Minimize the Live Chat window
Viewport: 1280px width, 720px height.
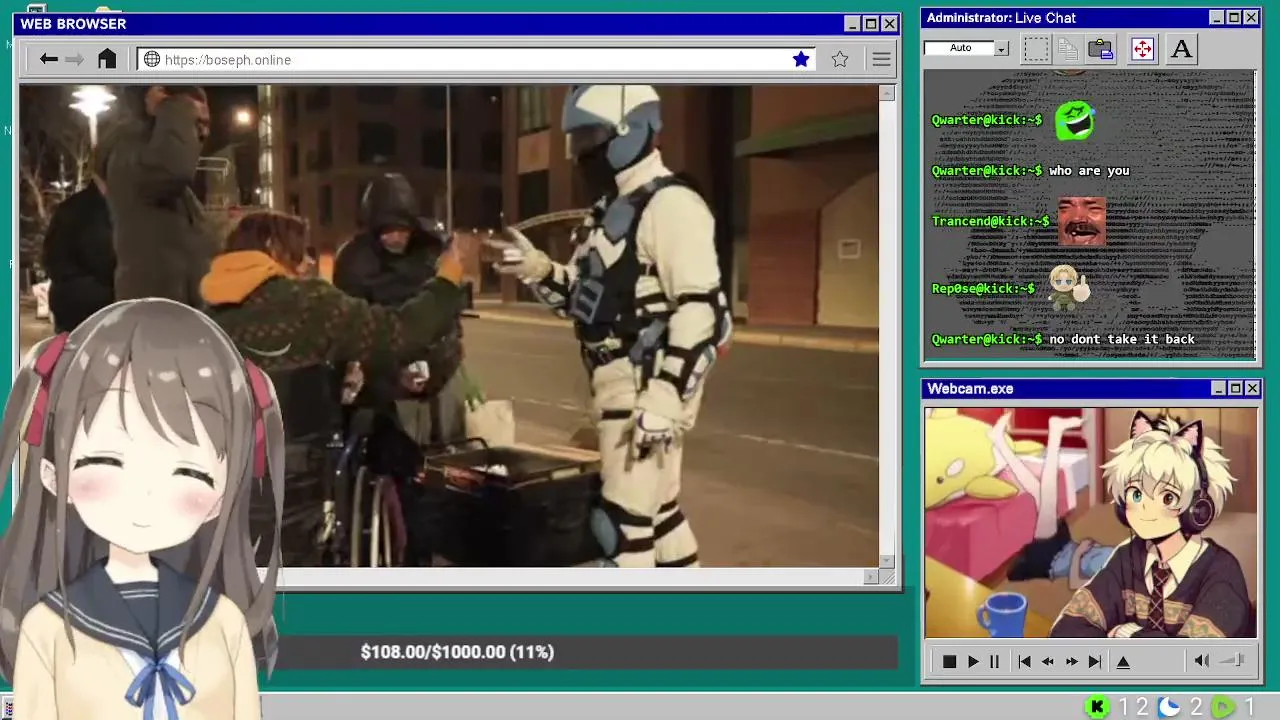click(1217, 18)
